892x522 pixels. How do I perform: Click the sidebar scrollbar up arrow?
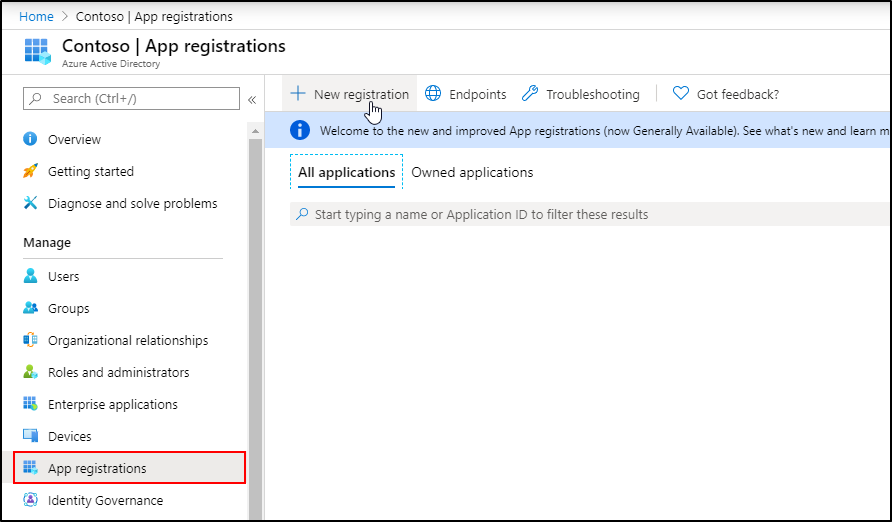pyautogui.click(x=255, y=131)
